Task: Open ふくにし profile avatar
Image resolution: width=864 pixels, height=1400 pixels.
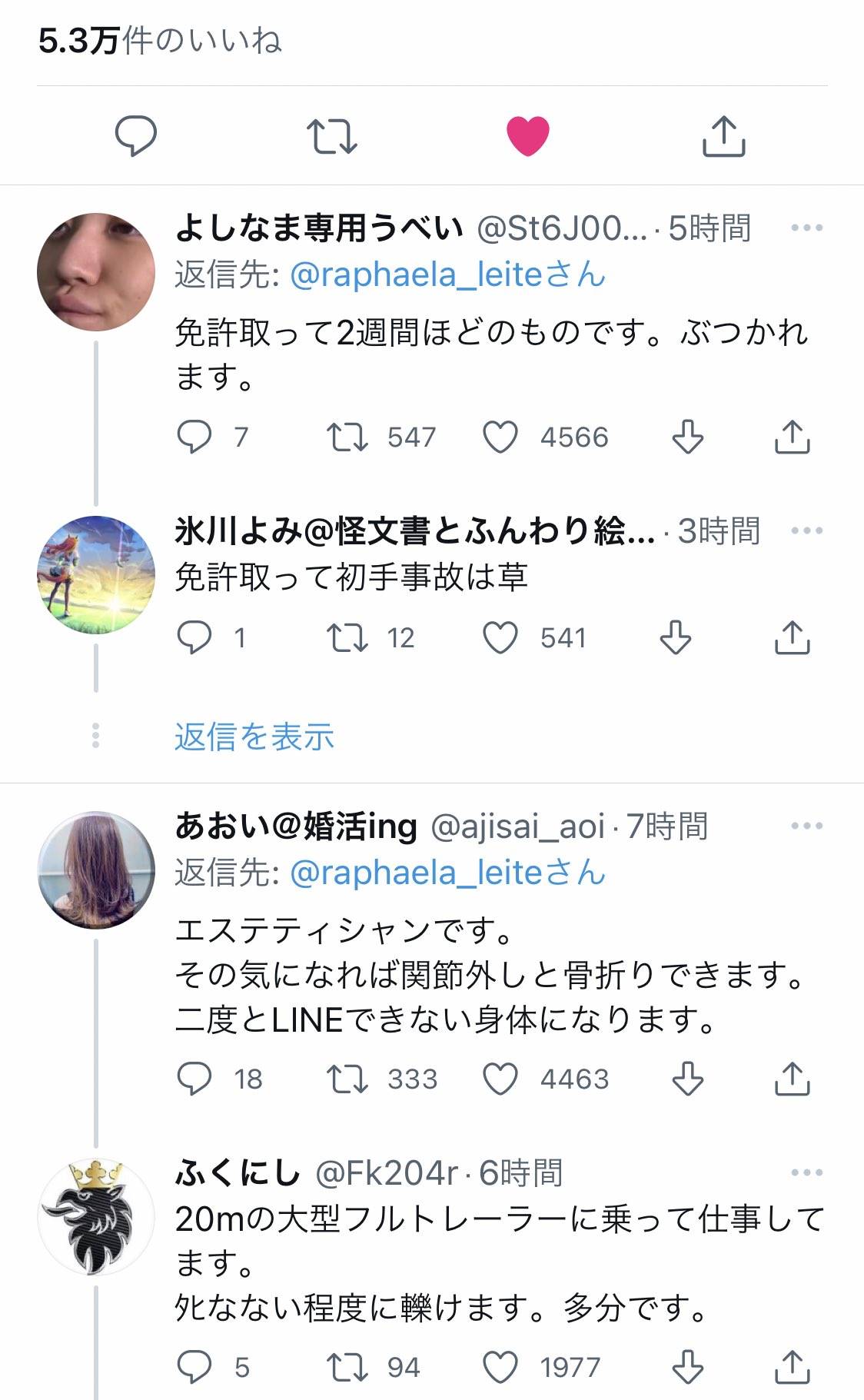Action: click(96, 1216)
